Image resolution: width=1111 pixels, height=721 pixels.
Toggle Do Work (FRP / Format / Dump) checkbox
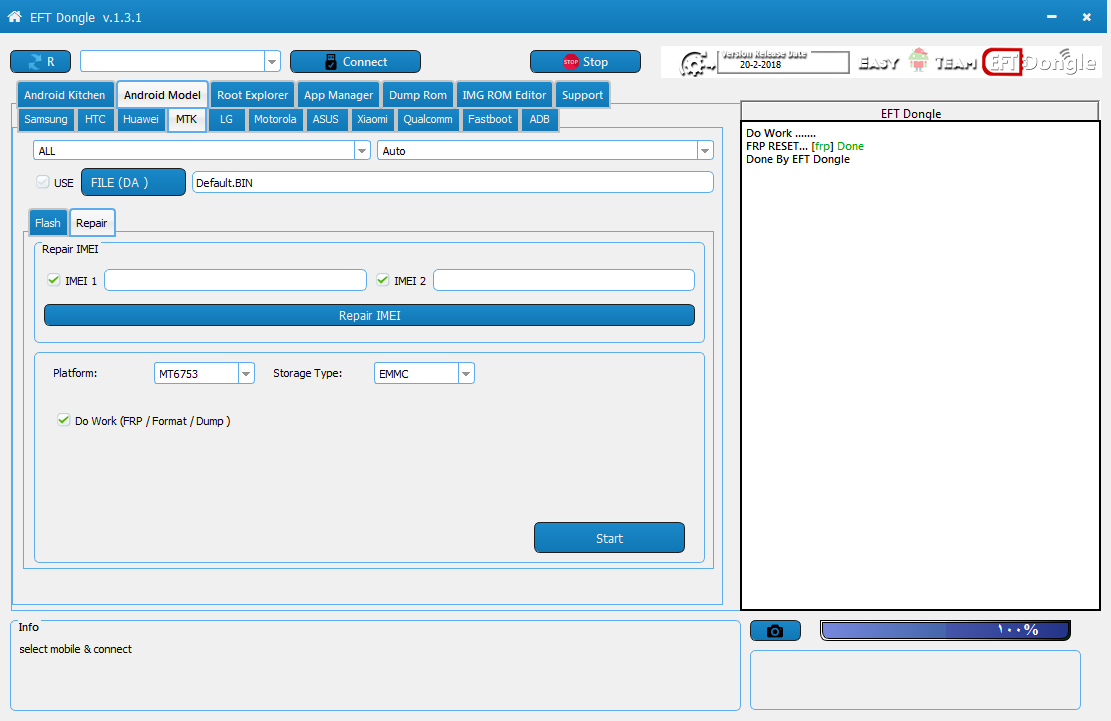64,420
